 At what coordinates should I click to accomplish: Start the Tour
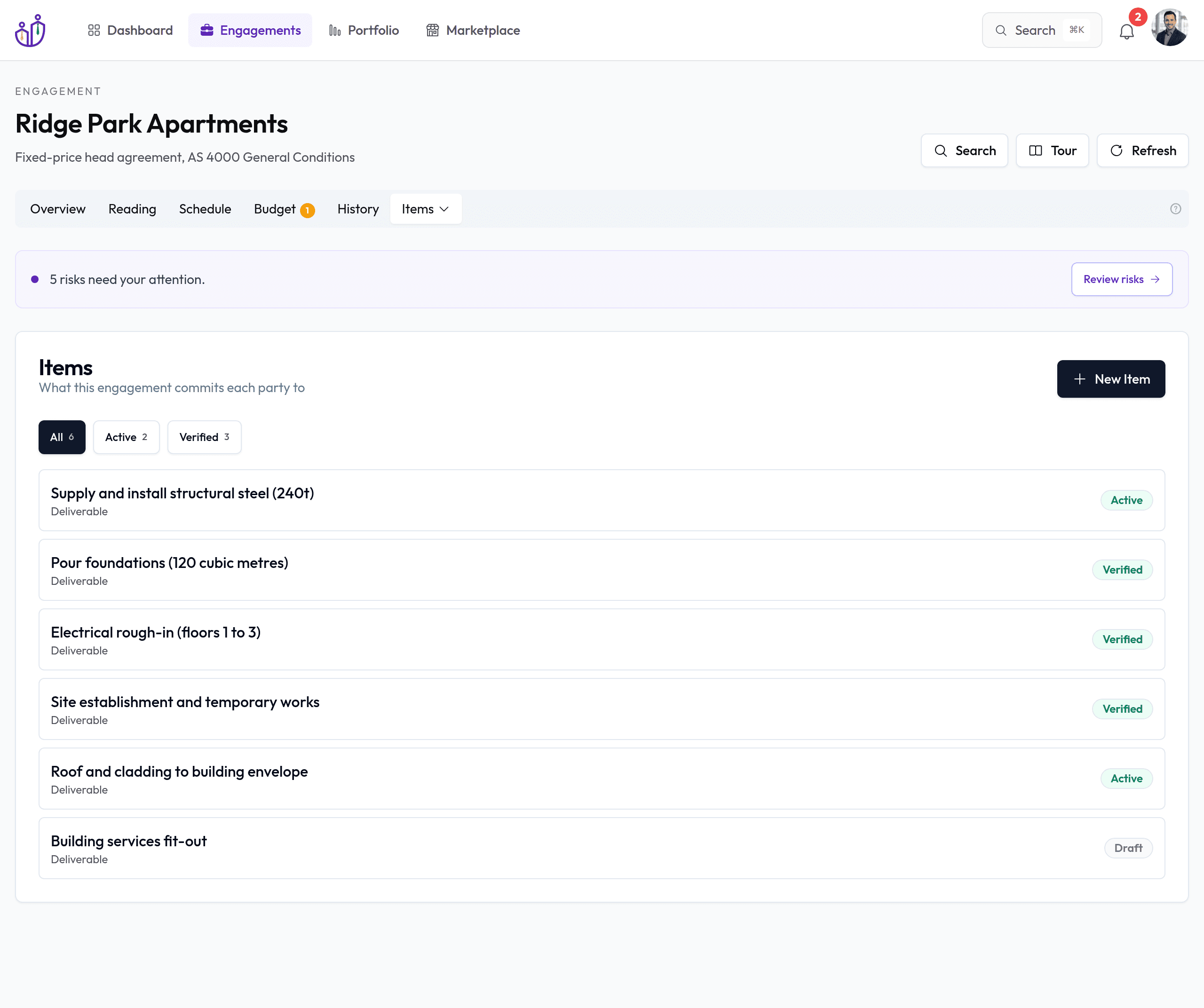[x=1052, y=151]
